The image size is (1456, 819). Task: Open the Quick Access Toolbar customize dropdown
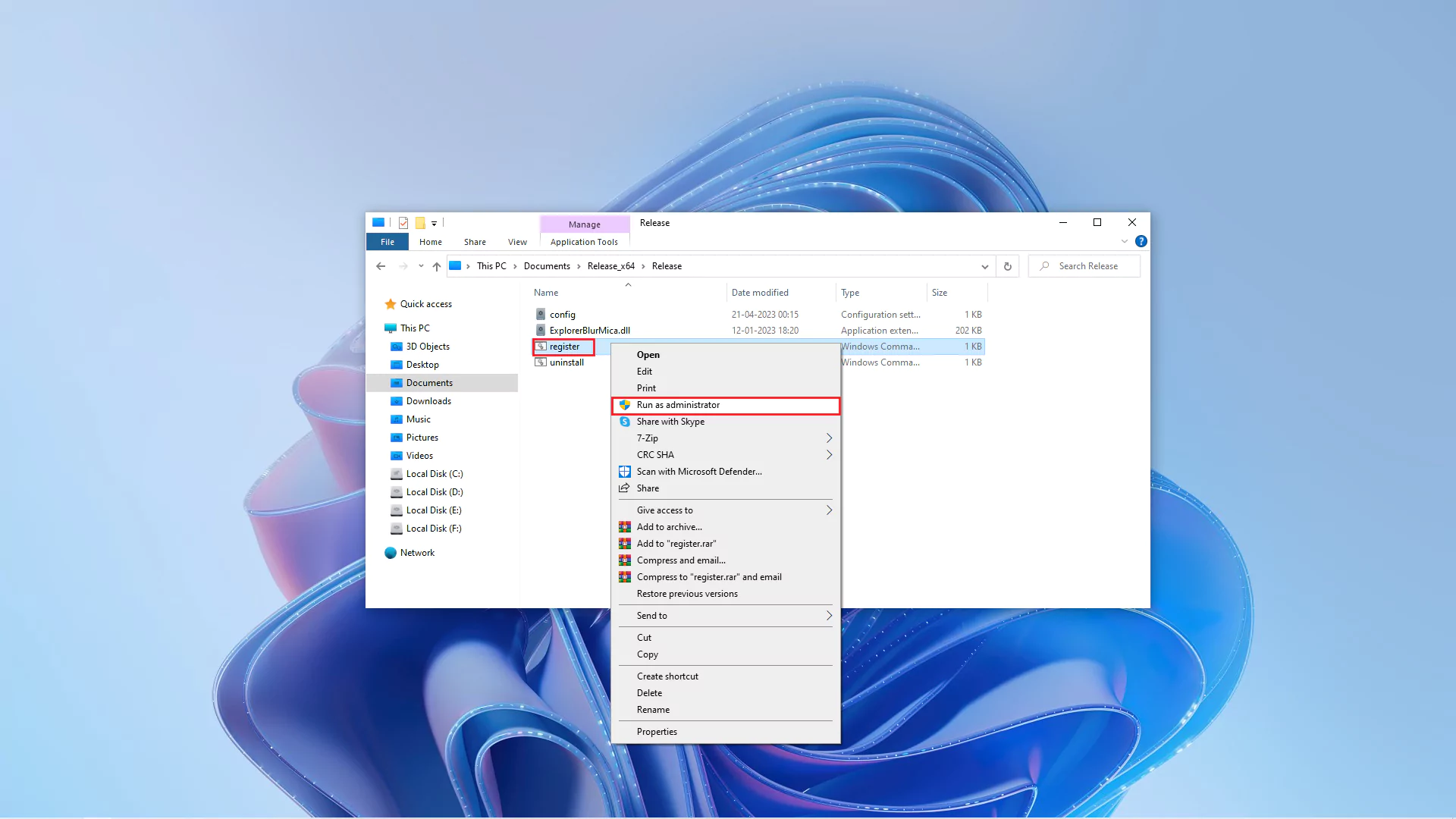pyautogui.click(x=434, y=224)
